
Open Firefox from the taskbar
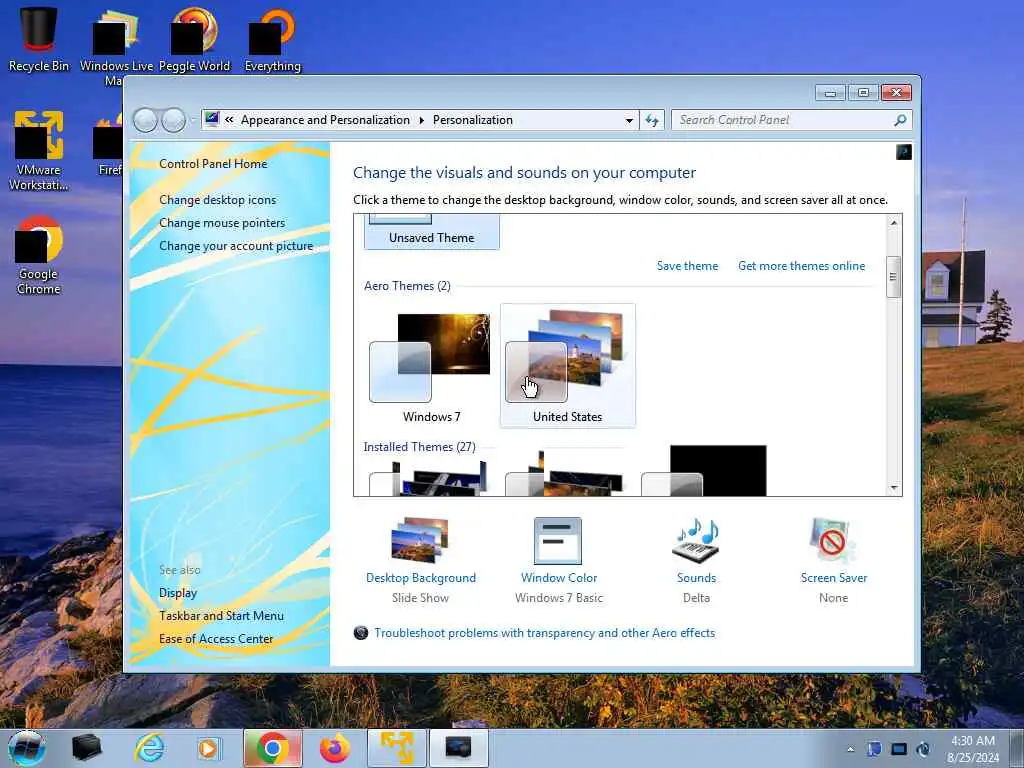click(334, 748)
